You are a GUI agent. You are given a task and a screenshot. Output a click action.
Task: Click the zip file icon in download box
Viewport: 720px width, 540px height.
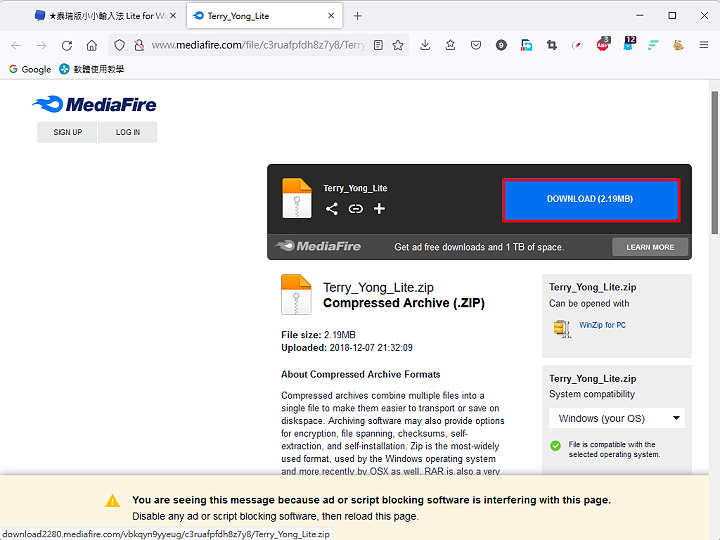[297, 198]
